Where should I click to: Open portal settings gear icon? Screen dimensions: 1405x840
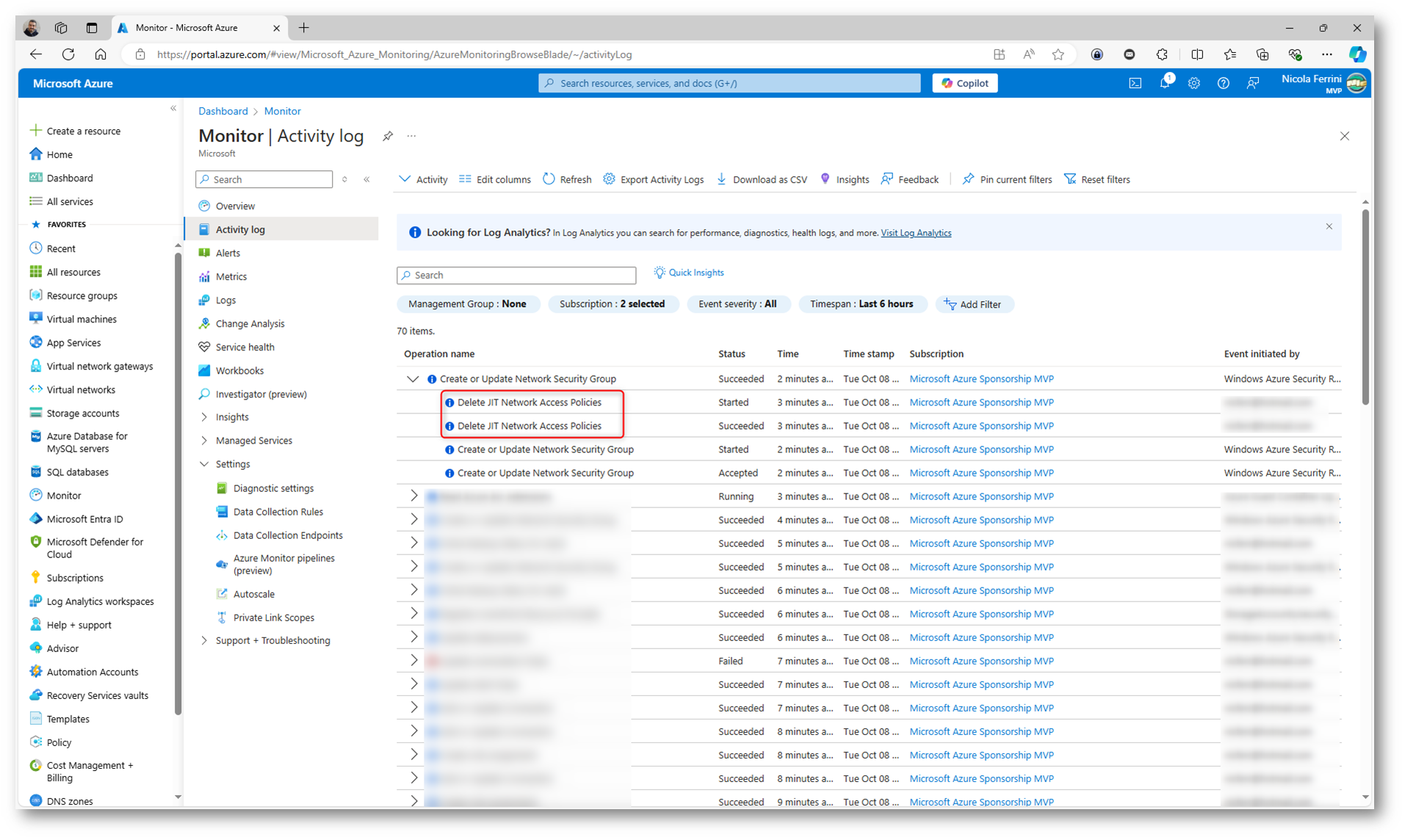click(1193, 83)
